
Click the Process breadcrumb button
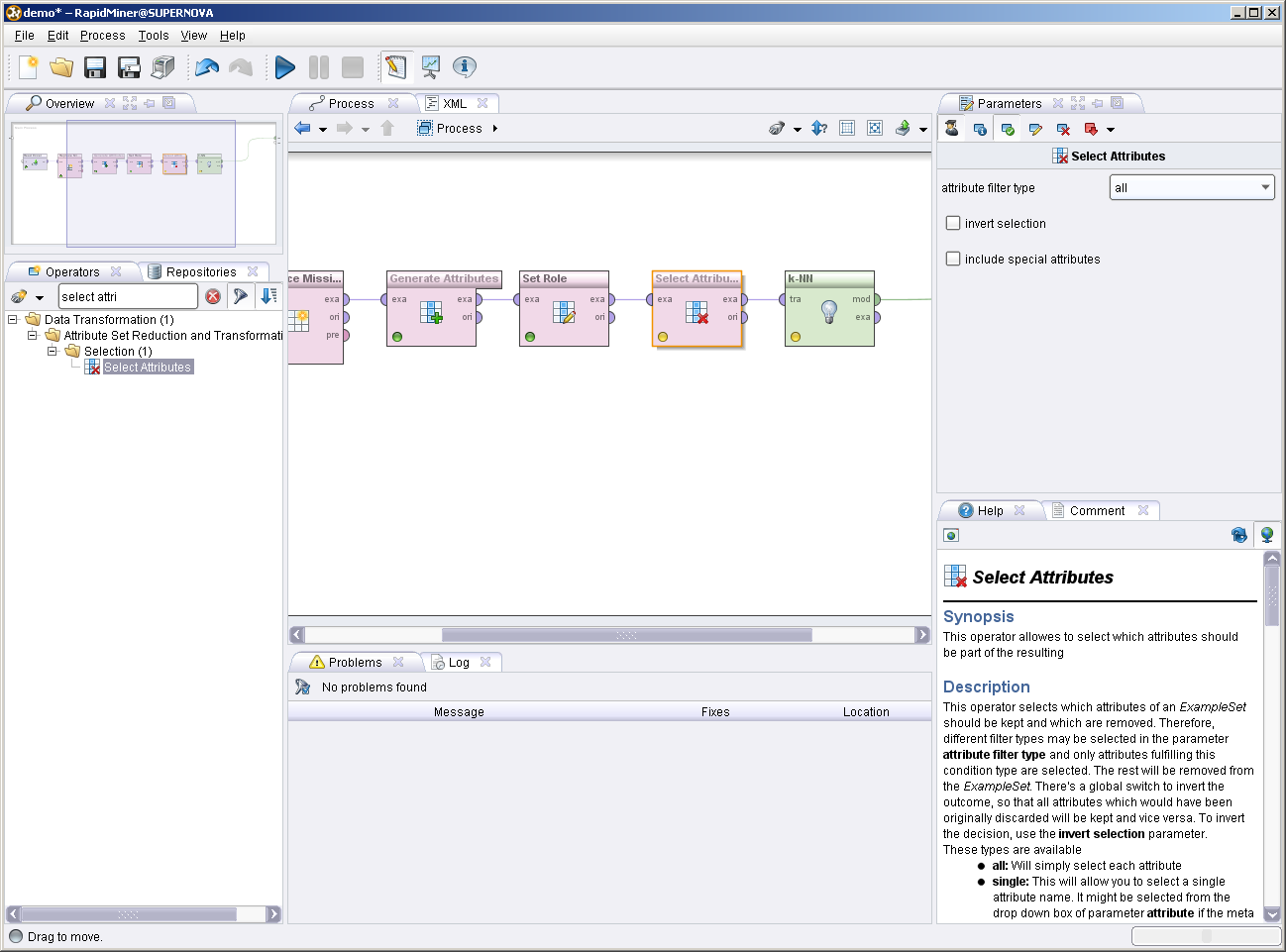[x=450, y=128]
